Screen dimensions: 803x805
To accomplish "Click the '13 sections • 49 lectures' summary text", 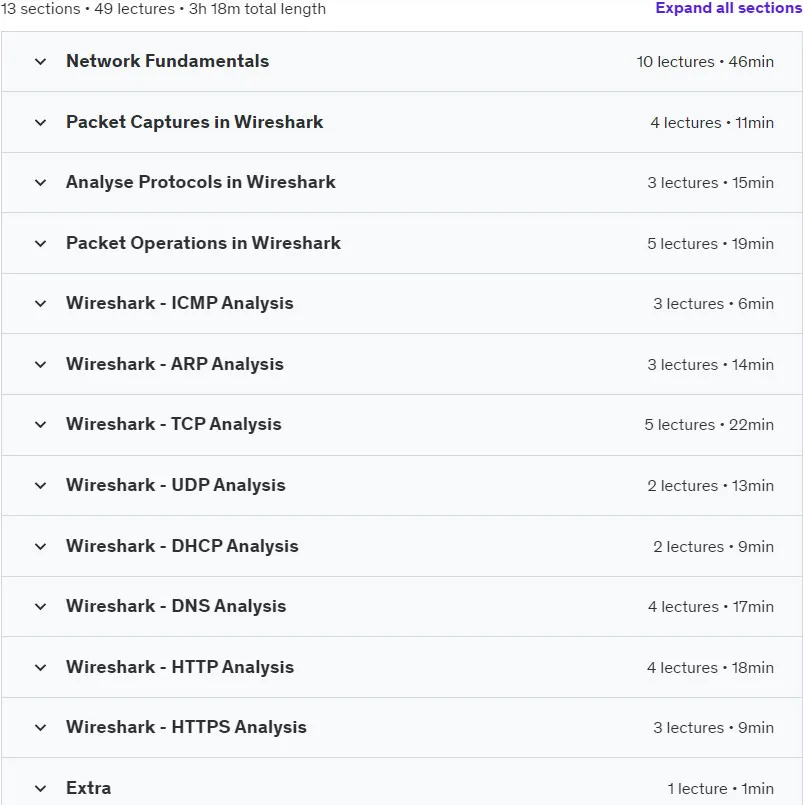I will pos(88,9).
